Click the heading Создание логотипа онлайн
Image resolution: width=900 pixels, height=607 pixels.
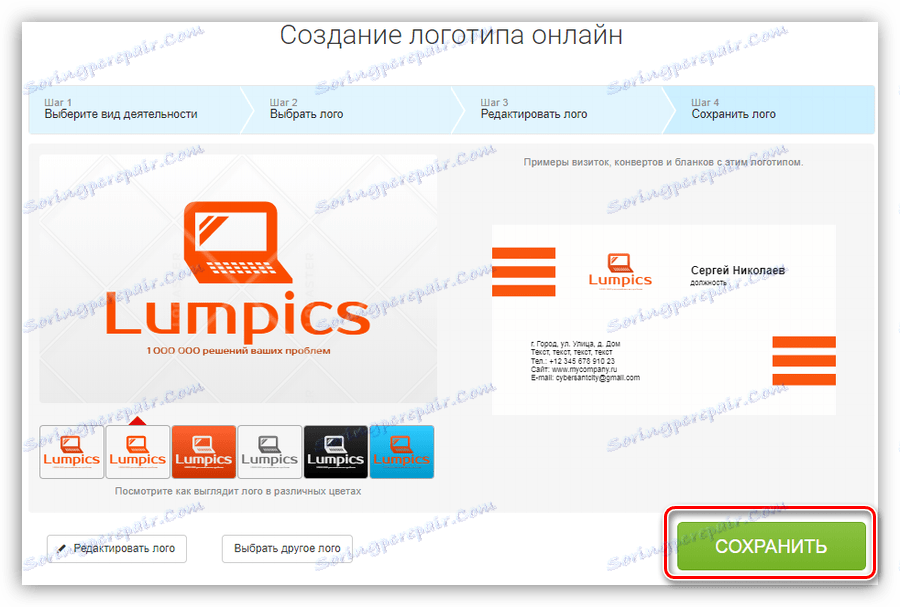[451, 36]
